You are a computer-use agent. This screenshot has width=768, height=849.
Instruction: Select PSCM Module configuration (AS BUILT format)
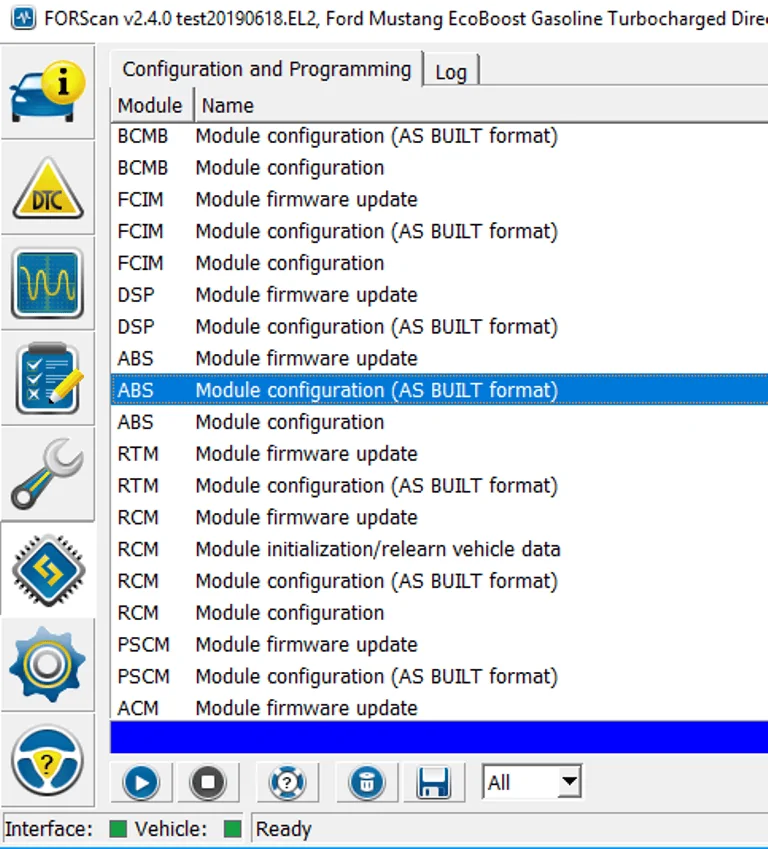point(439,677)
